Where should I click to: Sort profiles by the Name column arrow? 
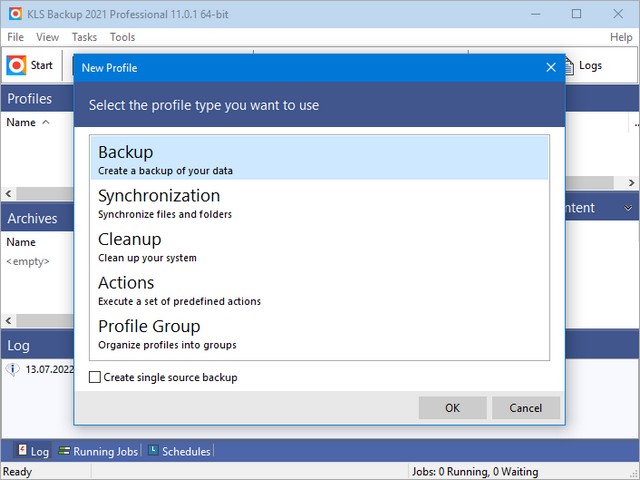coord(46,123)
